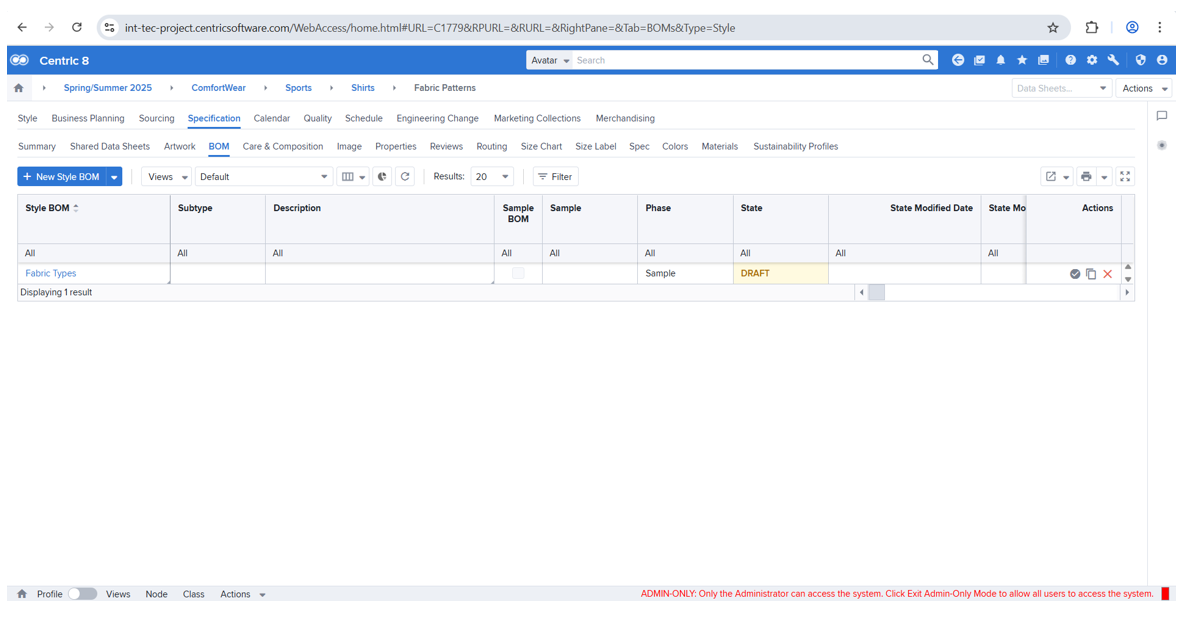Click the footer Node item
The image size is (1192, 617).
tap(157, 594)
